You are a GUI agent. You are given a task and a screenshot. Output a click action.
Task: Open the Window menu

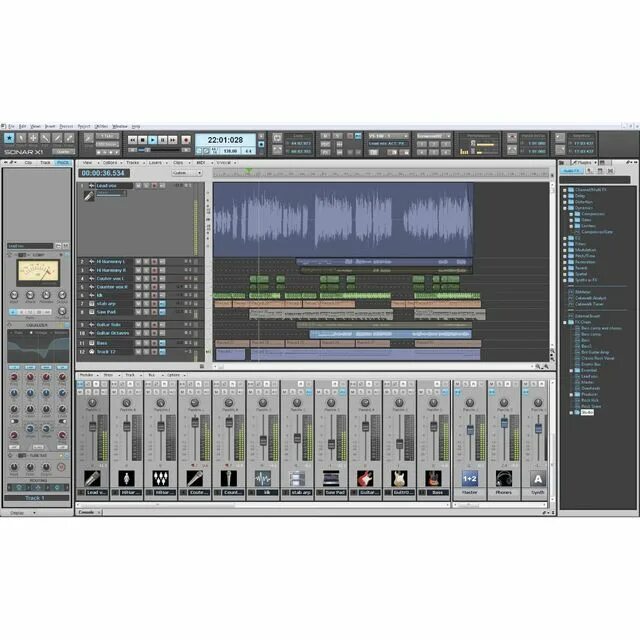coord(120,127)
